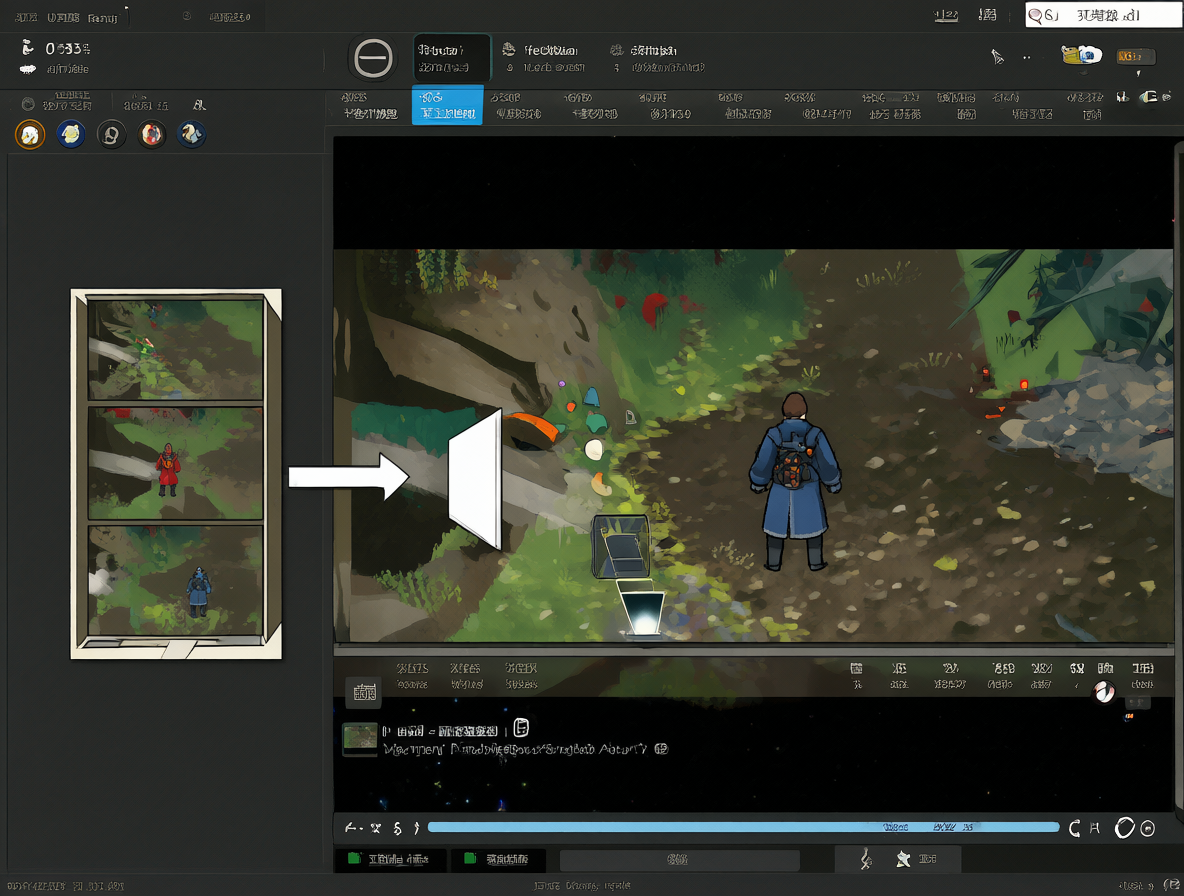The image size is (1184, 896).
Task: Click the grey square button below the video's left edge
Action: tap(364, 693)
